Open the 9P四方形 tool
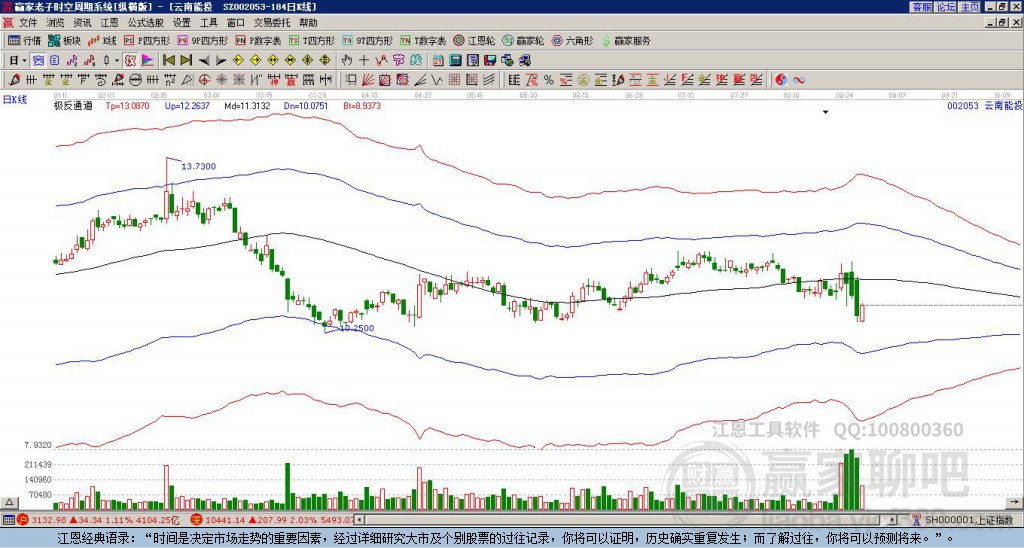This screenshot has height=548, width=1024. pyautogui.click(x=202, y=40)
